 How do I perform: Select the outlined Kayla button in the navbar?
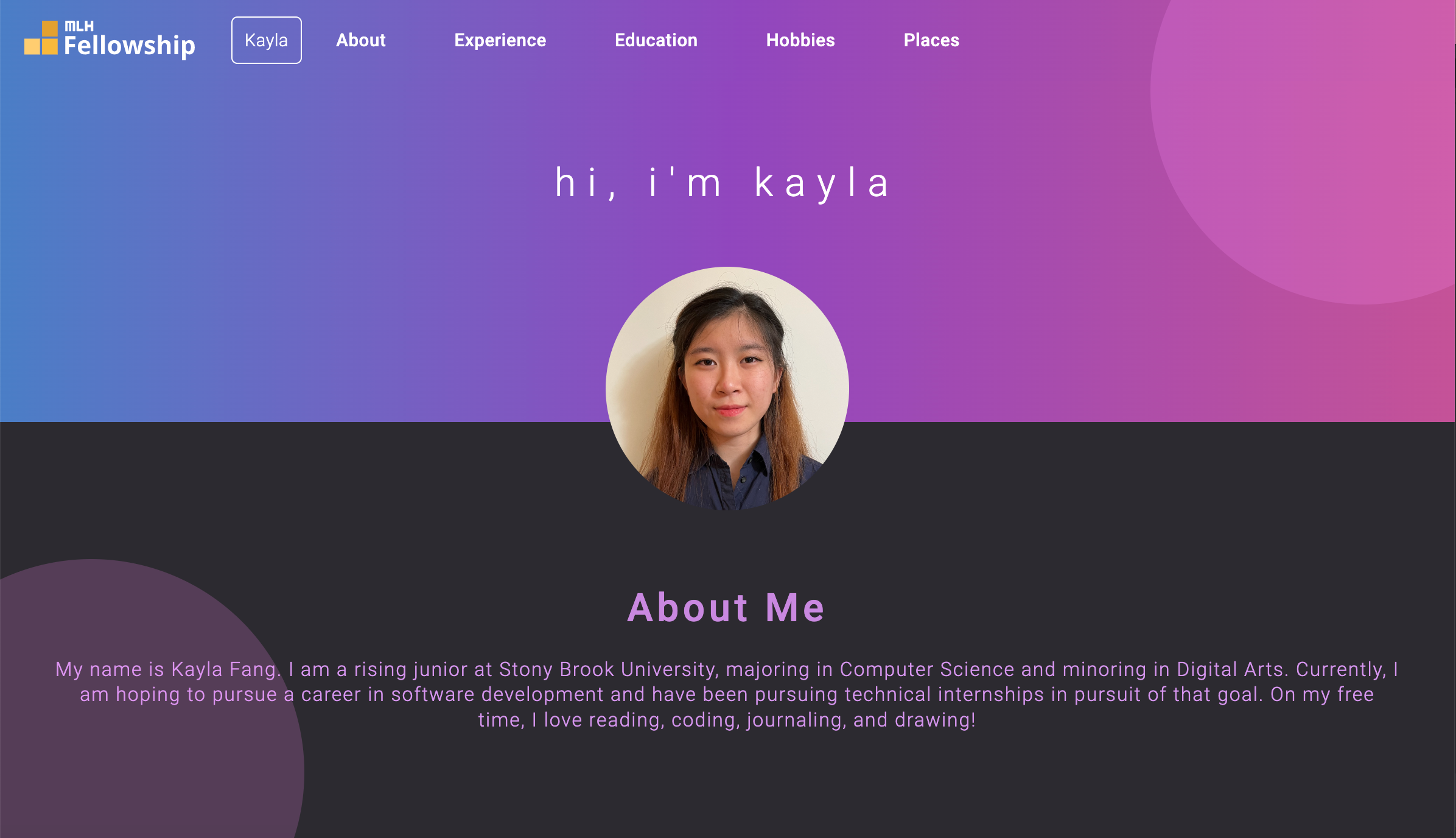(267, 40)
